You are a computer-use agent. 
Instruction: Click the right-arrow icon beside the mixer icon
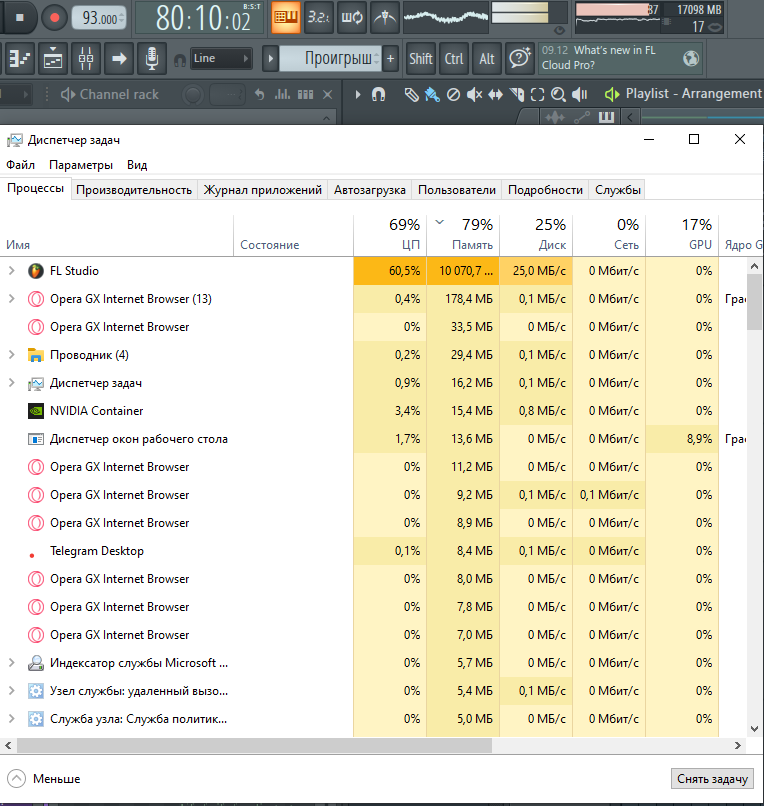coord(119,59)
